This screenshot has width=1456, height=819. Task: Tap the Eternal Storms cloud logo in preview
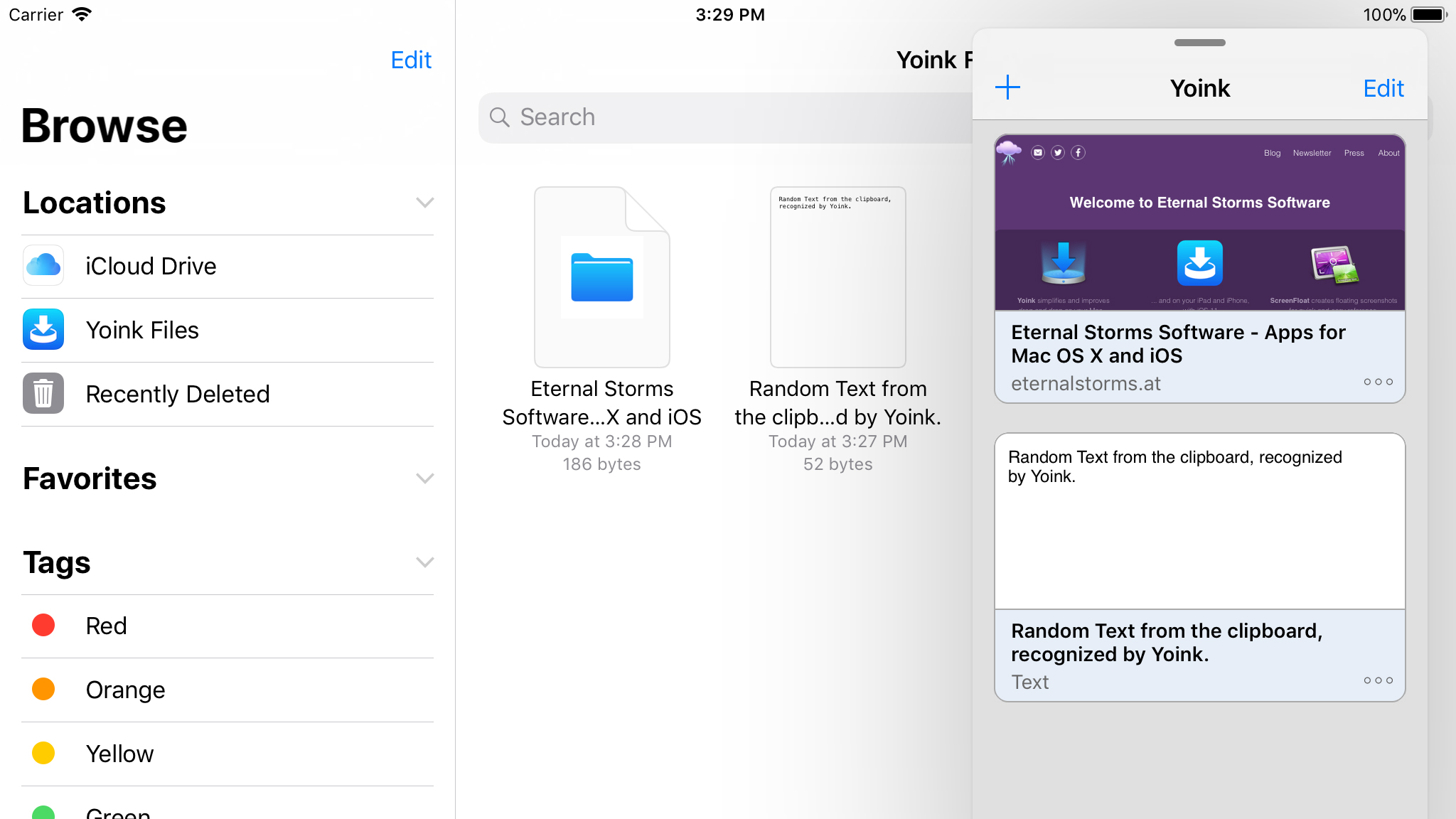click(x=1009, y=152)
